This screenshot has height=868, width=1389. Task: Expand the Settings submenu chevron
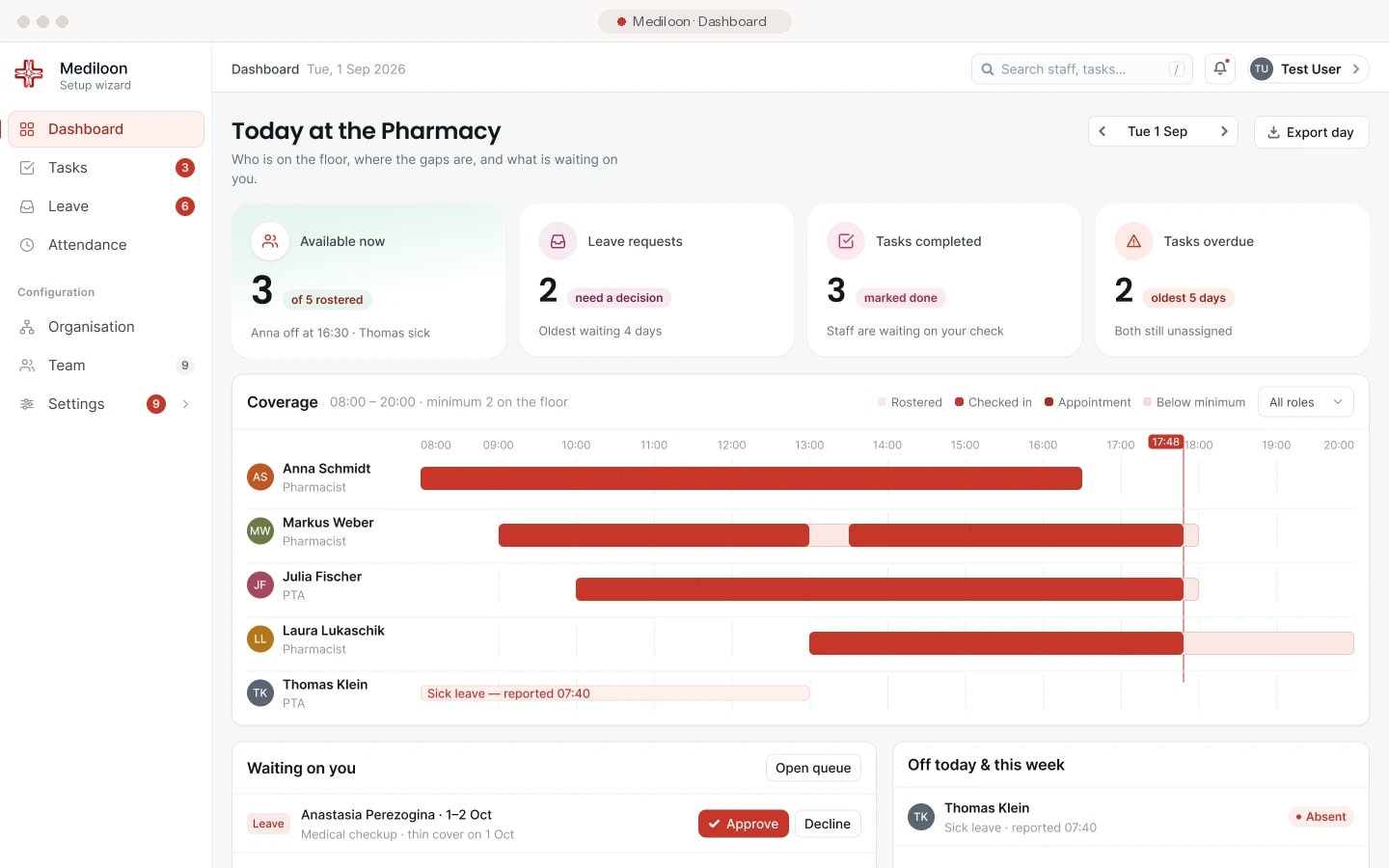pos(185,404)
